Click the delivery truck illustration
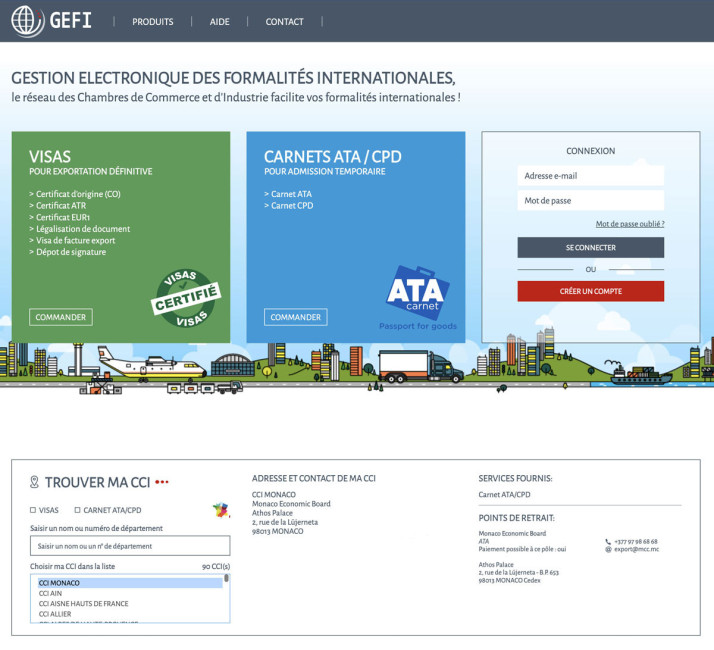The height and width of the screenshot is (650, 714). (421, 367)
